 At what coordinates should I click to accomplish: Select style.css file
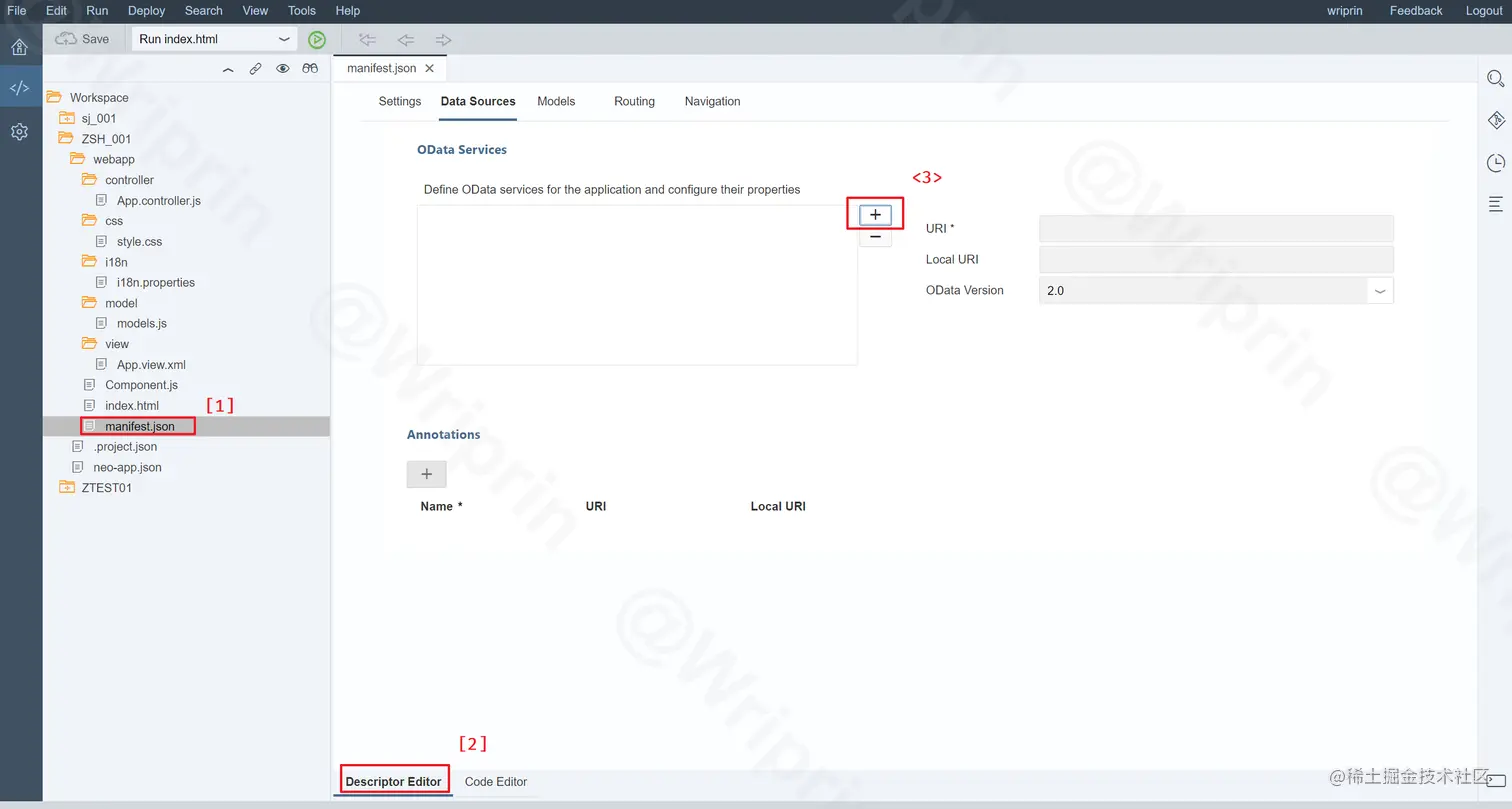(139, 241)
